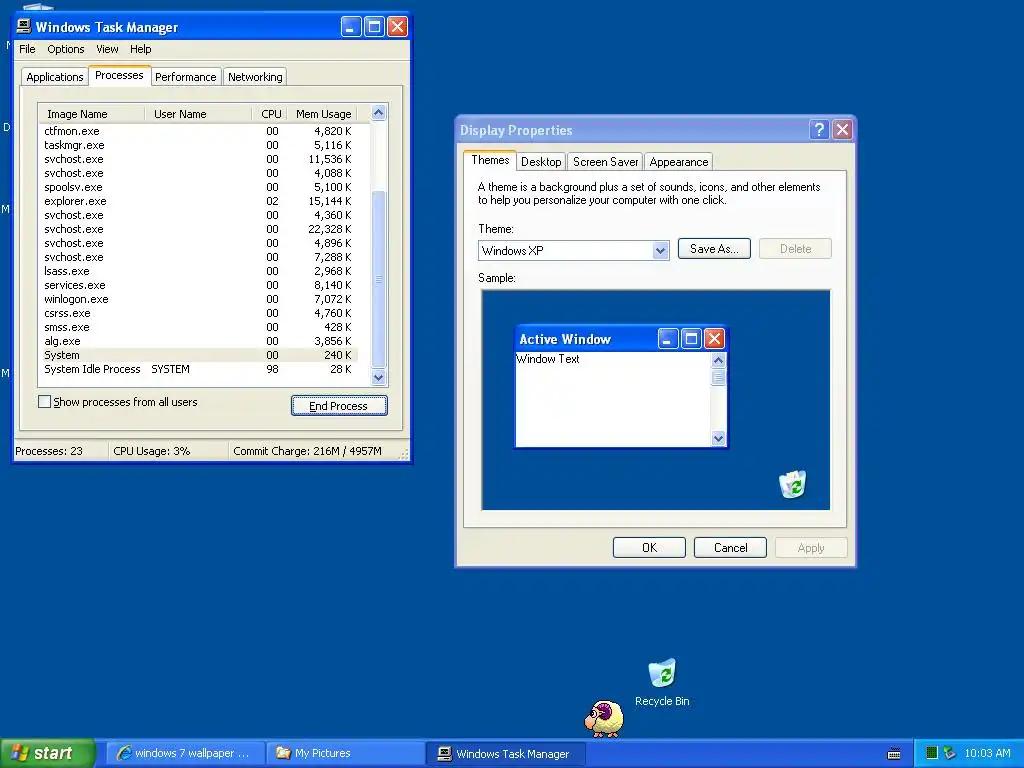Click the windows 7 wallpaper taskbar button
Image resolution: width=1024 pixels, height=768 pixels.
[185, 754]
